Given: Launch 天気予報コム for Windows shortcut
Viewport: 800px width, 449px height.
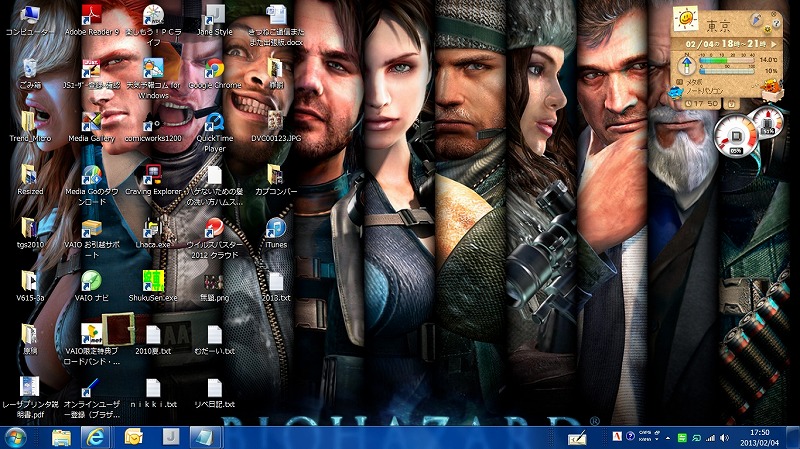Looking at the screenshot, I should point(153,79).
